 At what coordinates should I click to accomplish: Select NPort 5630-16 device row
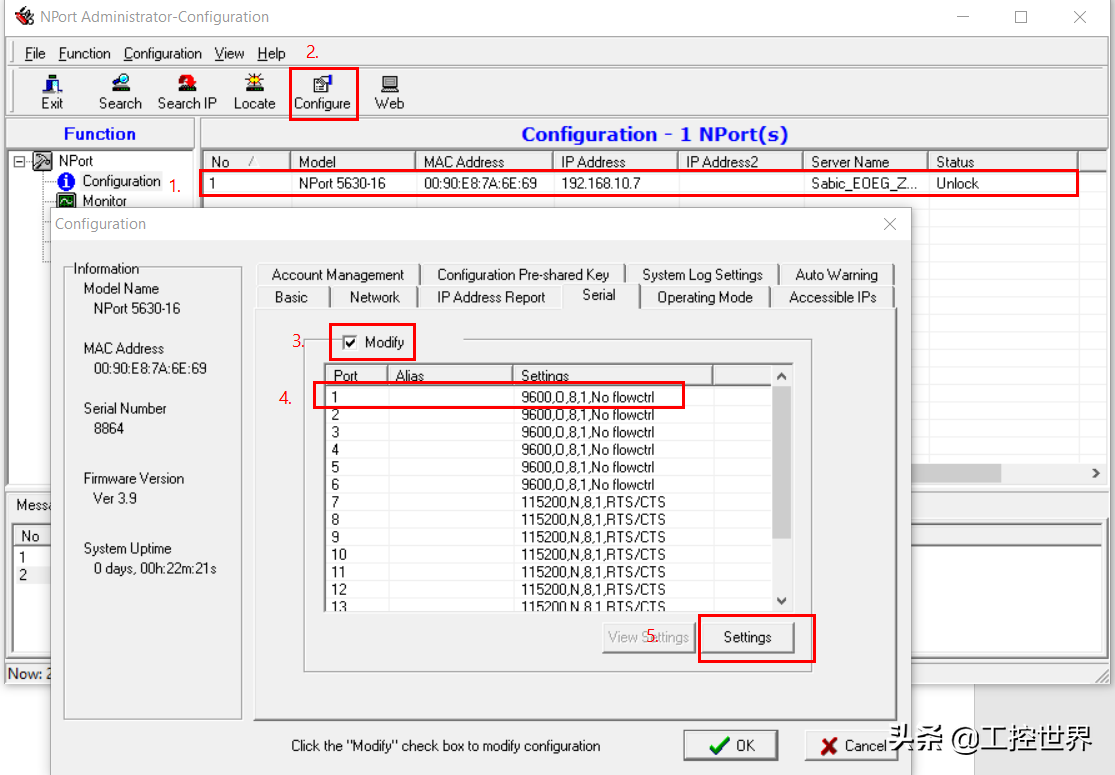point(640,184)
